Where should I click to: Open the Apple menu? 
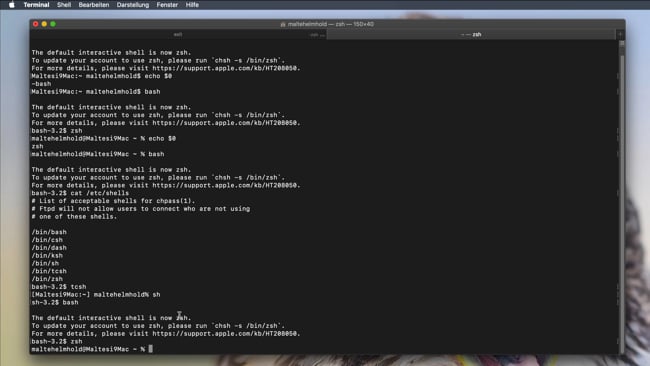(x=12, y=5)
